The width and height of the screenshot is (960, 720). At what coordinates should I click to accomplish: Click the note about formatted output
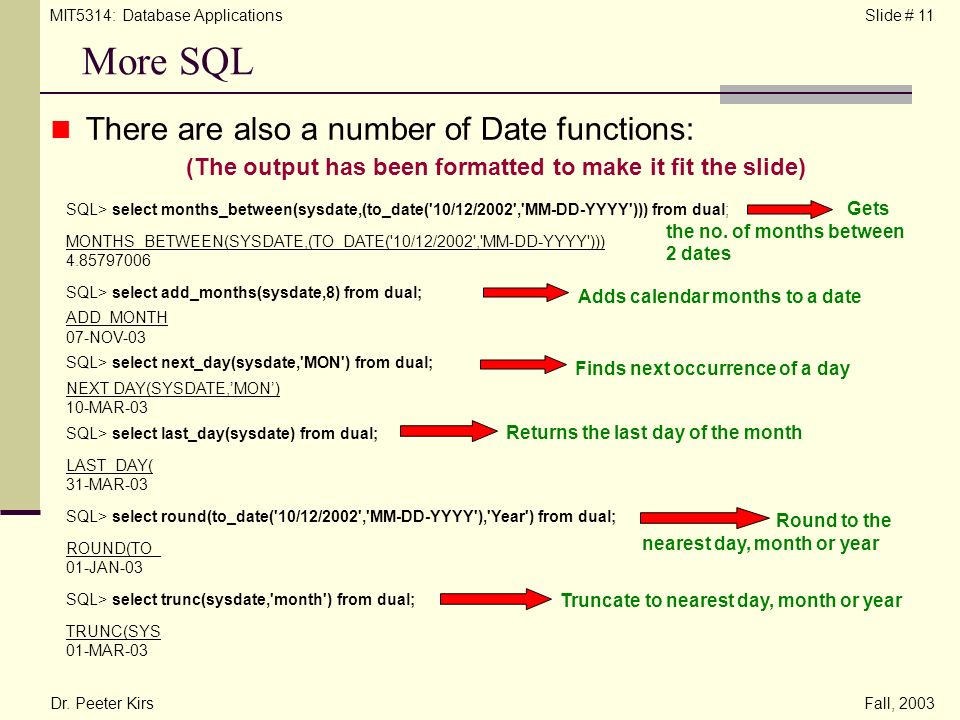(496, 167)
